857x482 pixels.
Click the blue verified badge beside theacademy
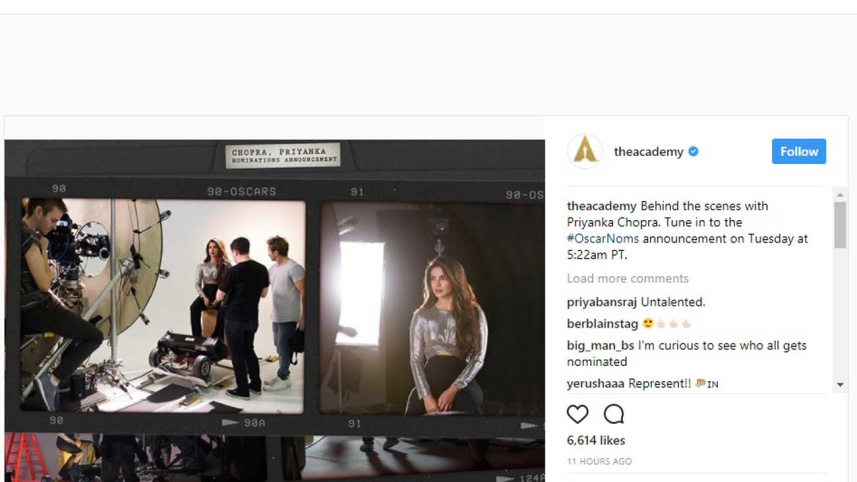[x=694, y=152]
